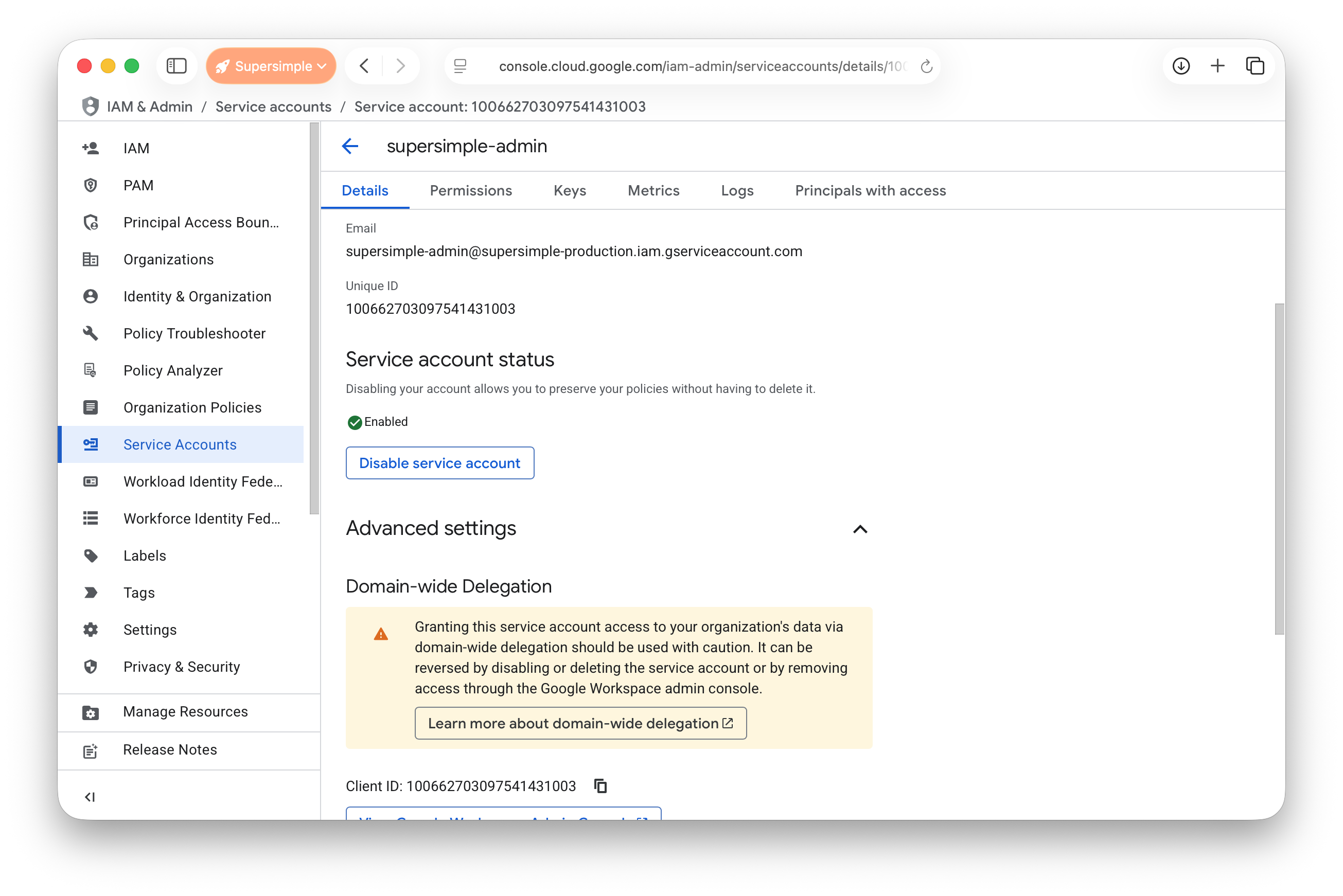Click the Policy Analyzer document icon

coord(90,370)
